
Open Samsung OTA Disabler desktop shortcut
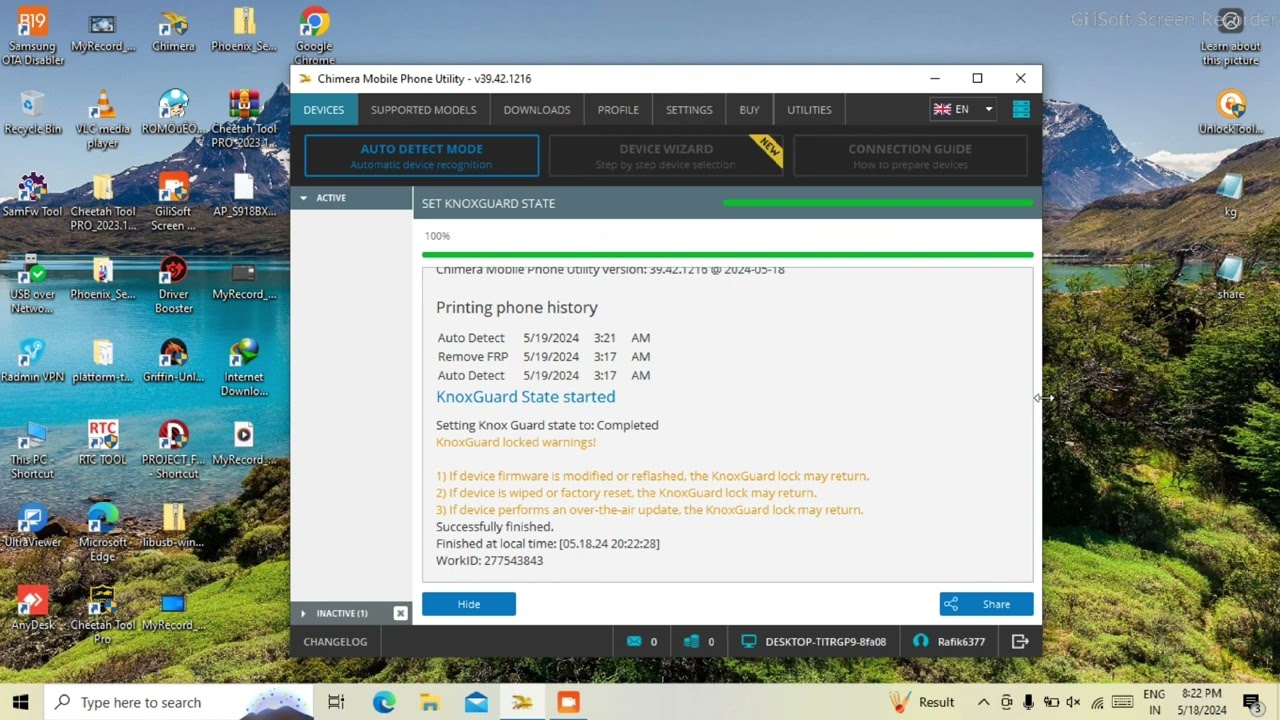coord(33,38)
